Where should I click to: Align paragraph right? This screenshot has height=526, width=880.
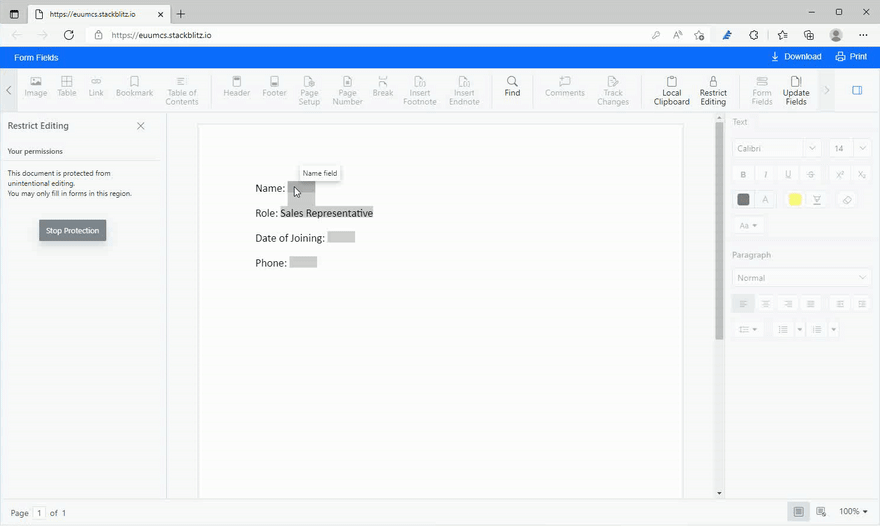pos(788,304)
